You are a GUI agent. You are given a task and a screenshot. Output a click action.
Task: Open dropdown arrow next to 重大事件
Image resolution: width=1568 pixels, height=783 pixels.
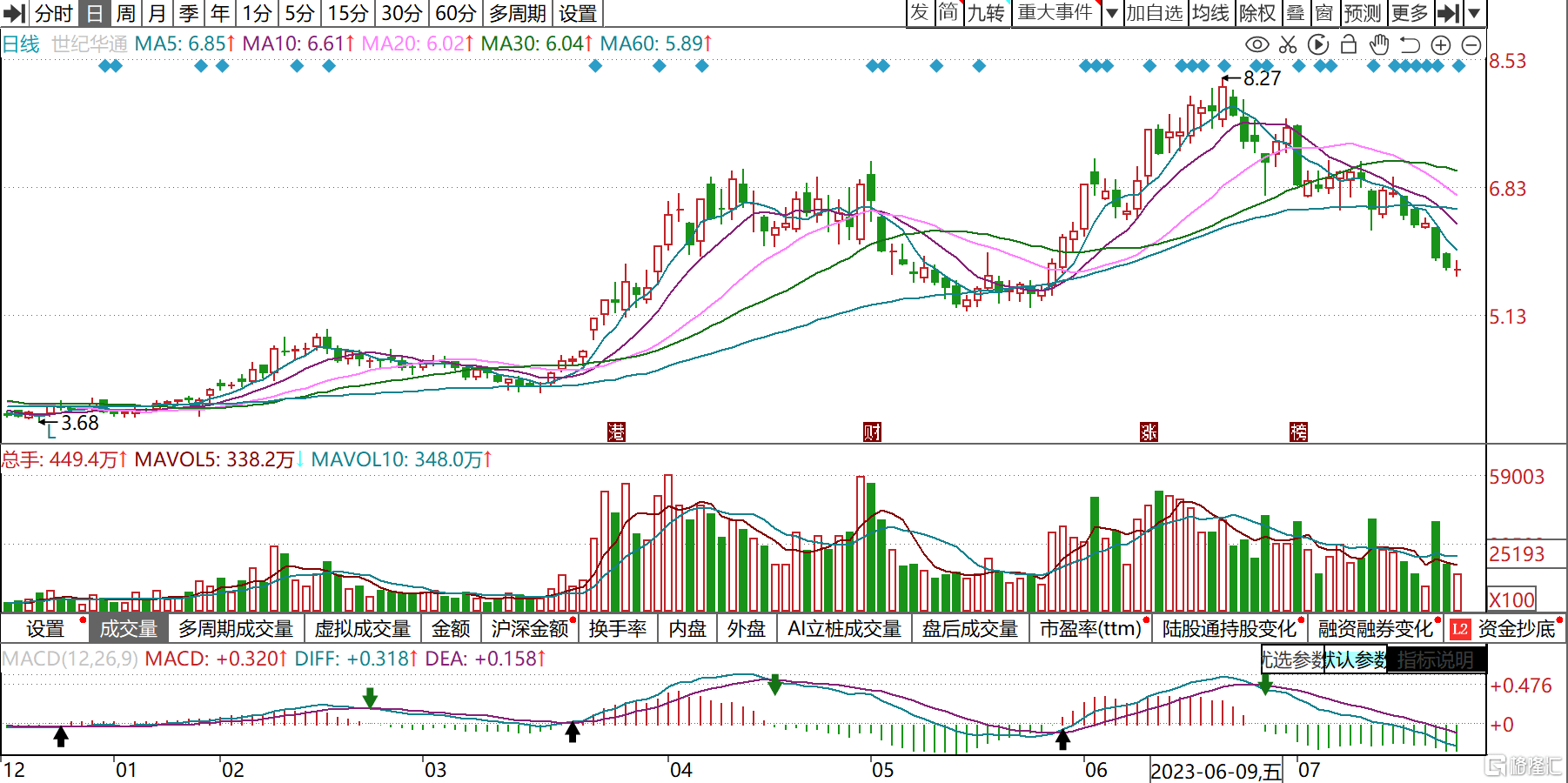pyautogui.click(x=1111, y=13)
